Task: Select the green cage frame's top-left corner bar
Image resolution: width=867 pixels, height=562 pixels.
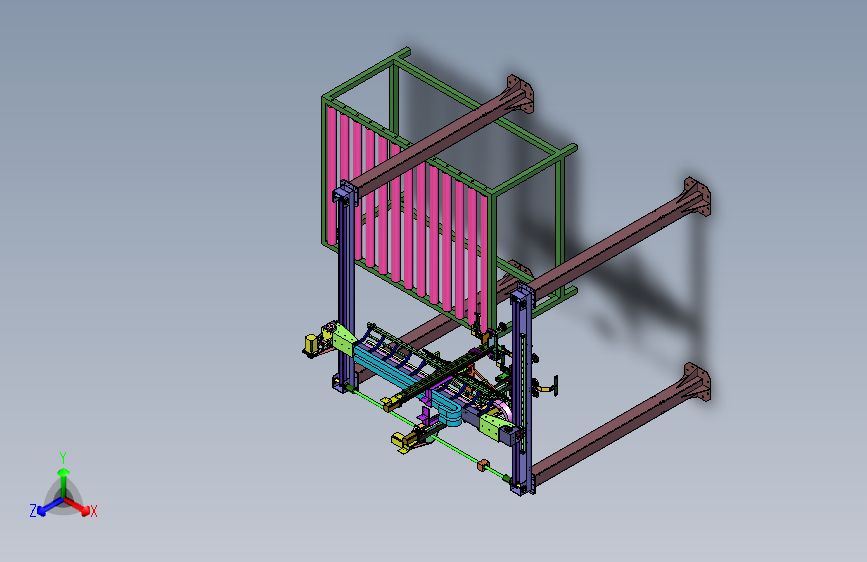Action: (x=365, y=73)
